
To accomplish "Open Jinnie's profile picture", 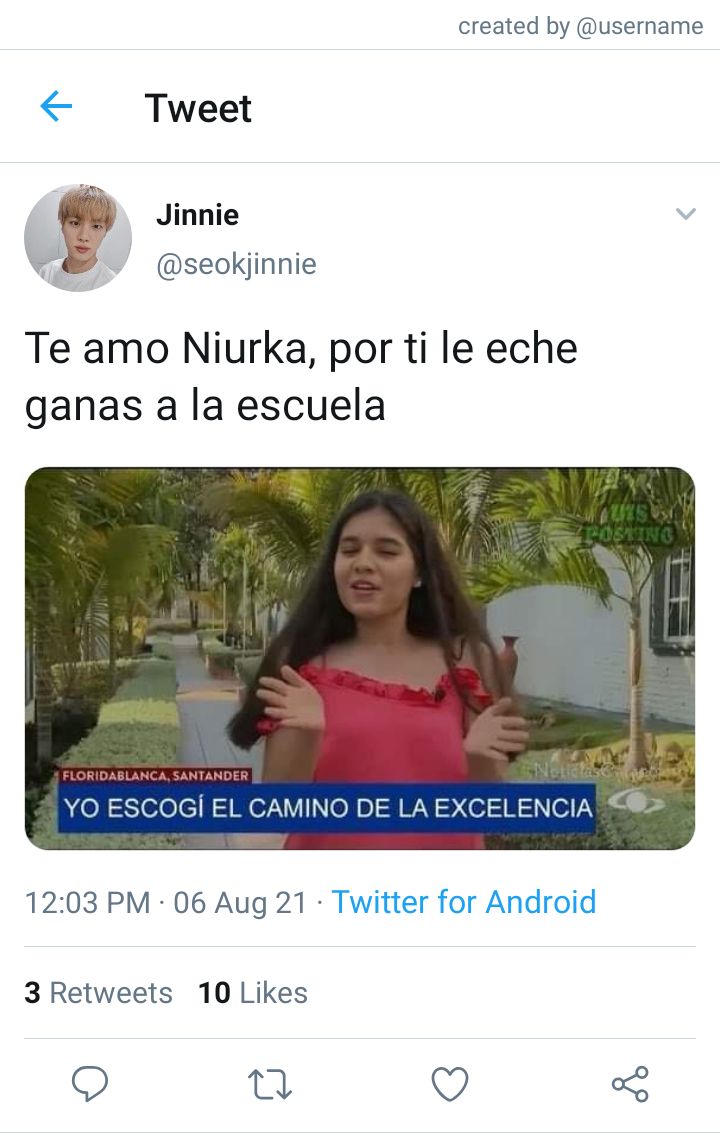I will (78, 238).
